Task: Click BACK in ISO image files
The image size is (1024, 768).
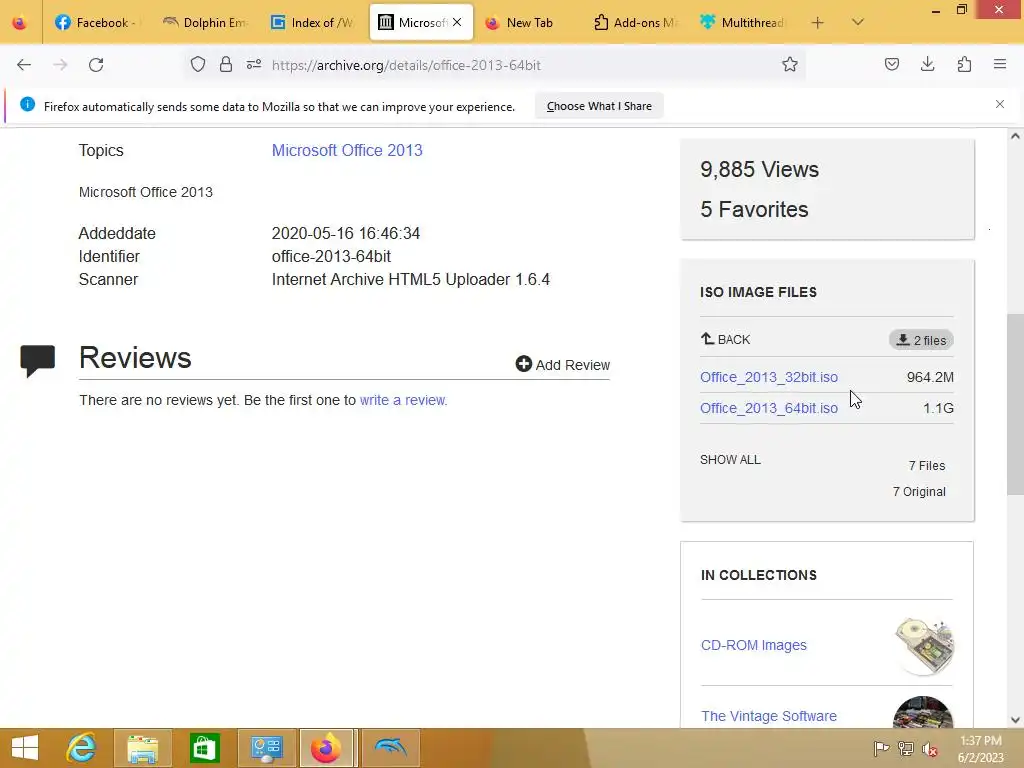Action: pyautogui.click(x=726, y=340)
